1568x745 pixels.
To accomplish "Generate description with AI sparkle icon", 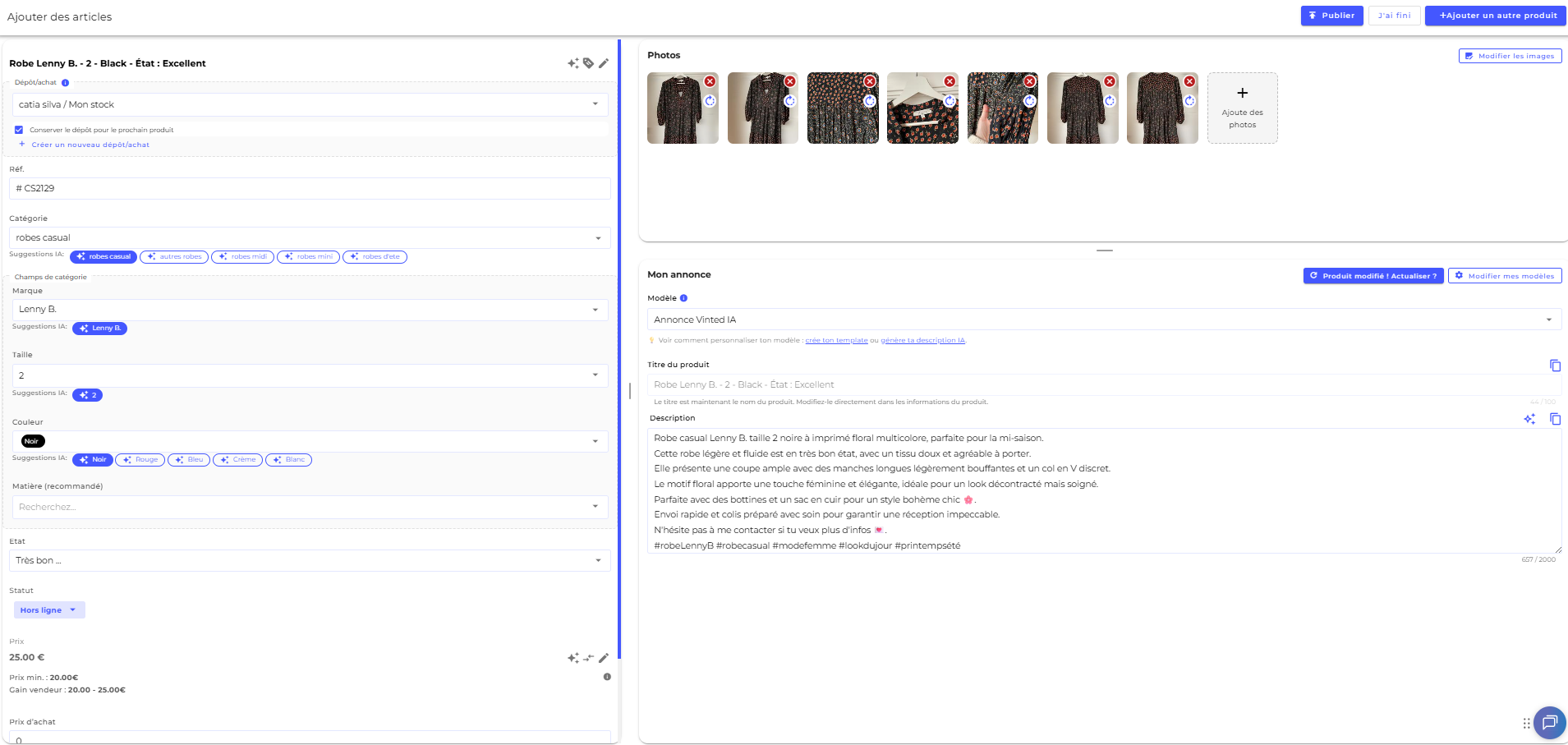I will (1529, 419).
